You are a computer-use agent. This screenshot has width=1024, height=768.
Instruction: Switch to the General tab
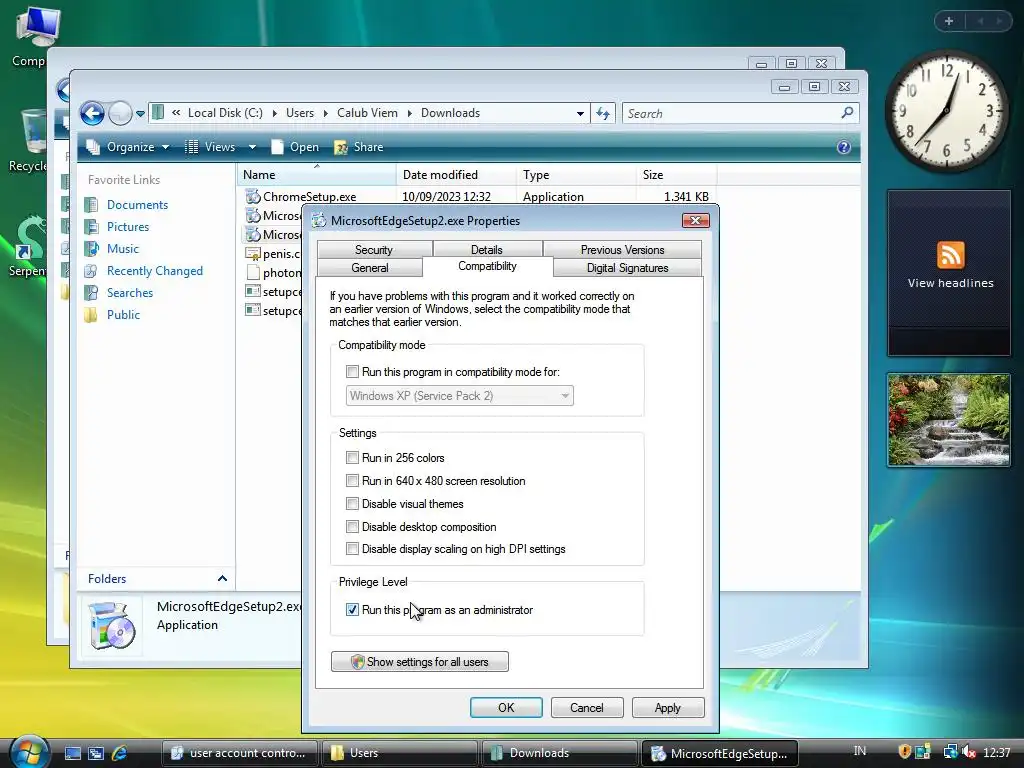370,268
